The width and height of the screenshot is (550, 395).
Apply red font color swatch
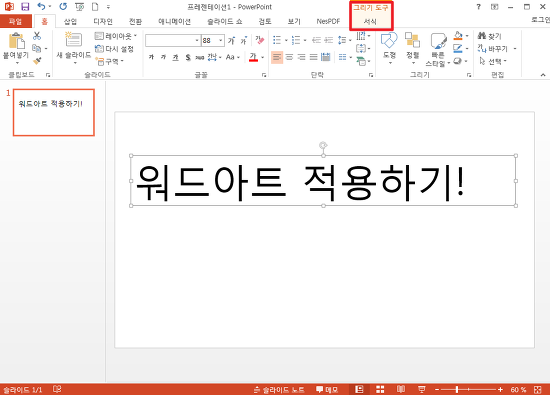(x=253, y=57)
